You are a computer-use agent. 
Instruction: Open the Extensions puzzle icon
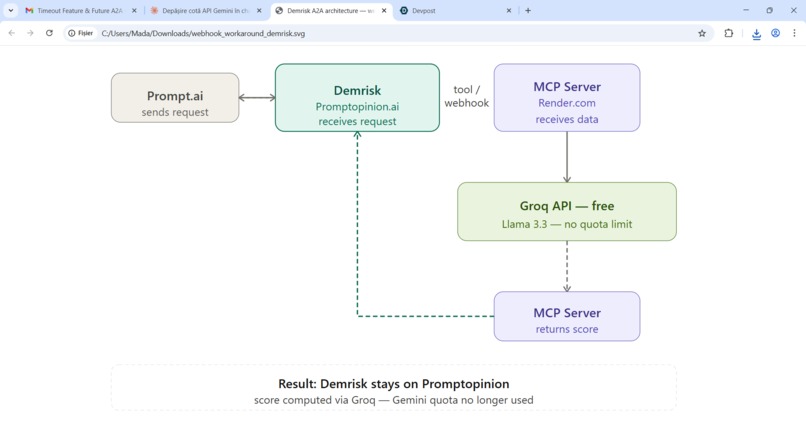728,33
